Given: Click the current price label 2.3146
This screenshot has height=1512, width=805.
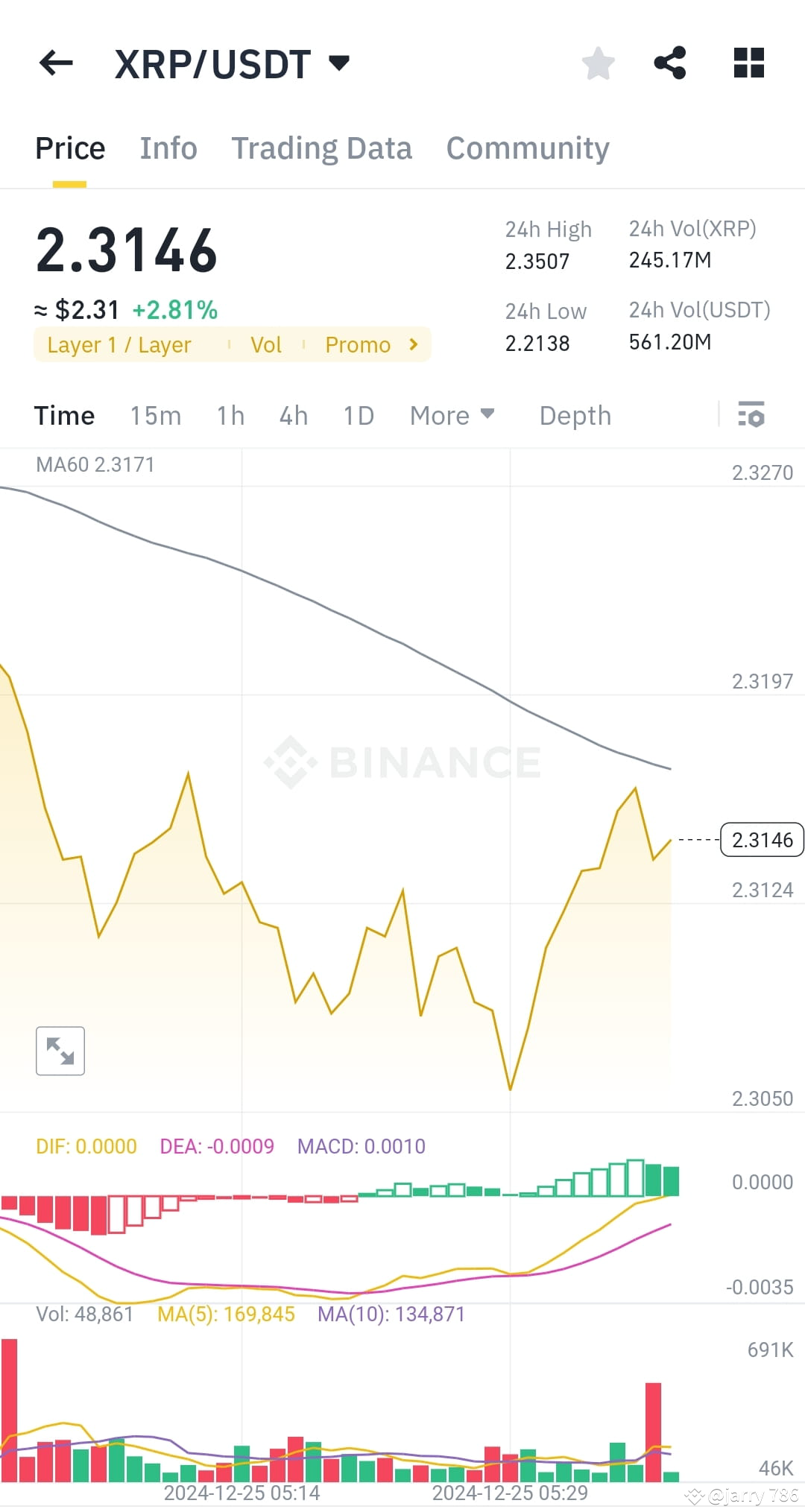Looking at the screenshot, I should (760, 840).
